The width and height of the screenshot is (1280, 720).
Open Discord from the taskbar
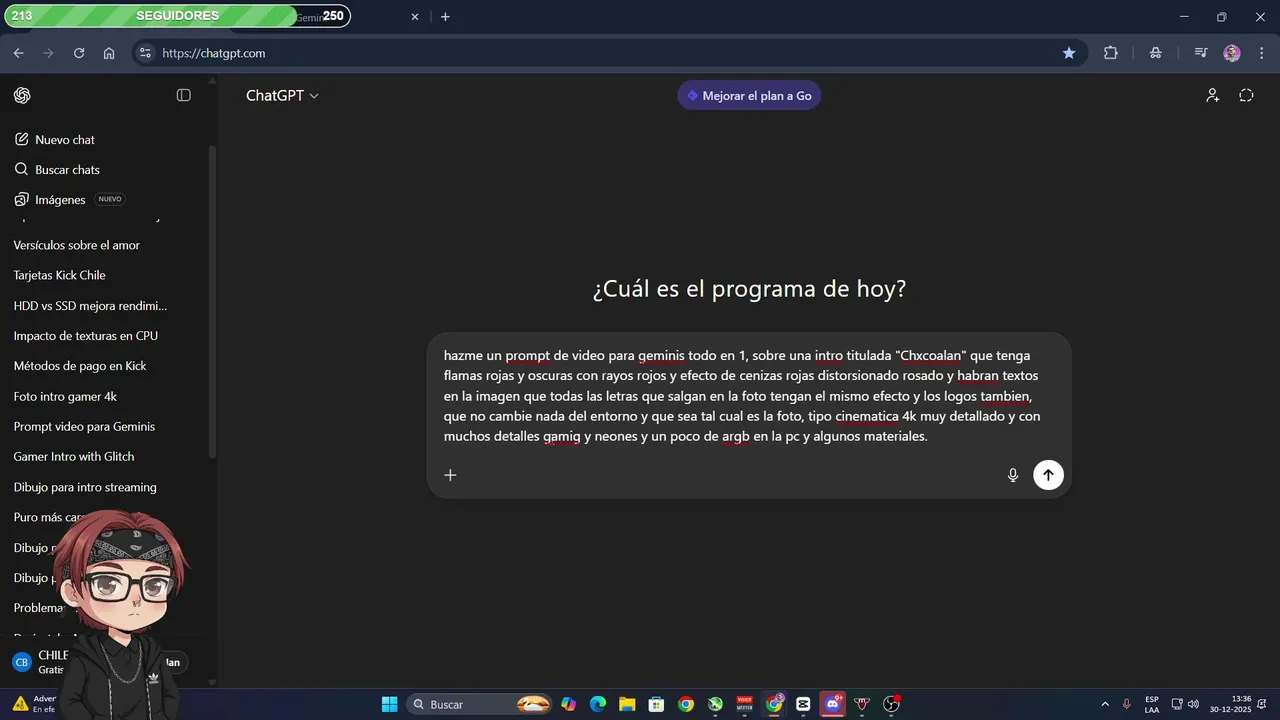coord(832,704)
